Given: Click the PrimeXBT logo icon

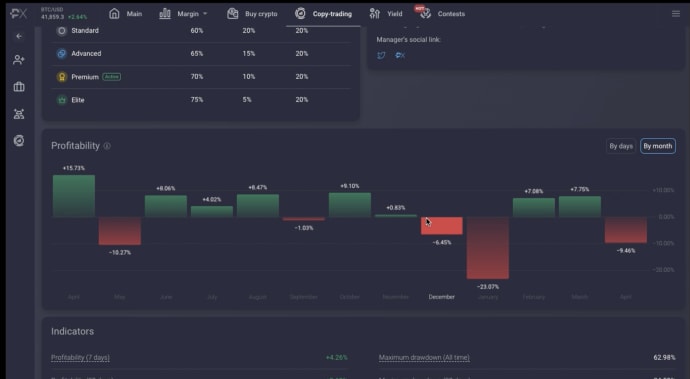Looking at the screenshot, I should (18, 14).
